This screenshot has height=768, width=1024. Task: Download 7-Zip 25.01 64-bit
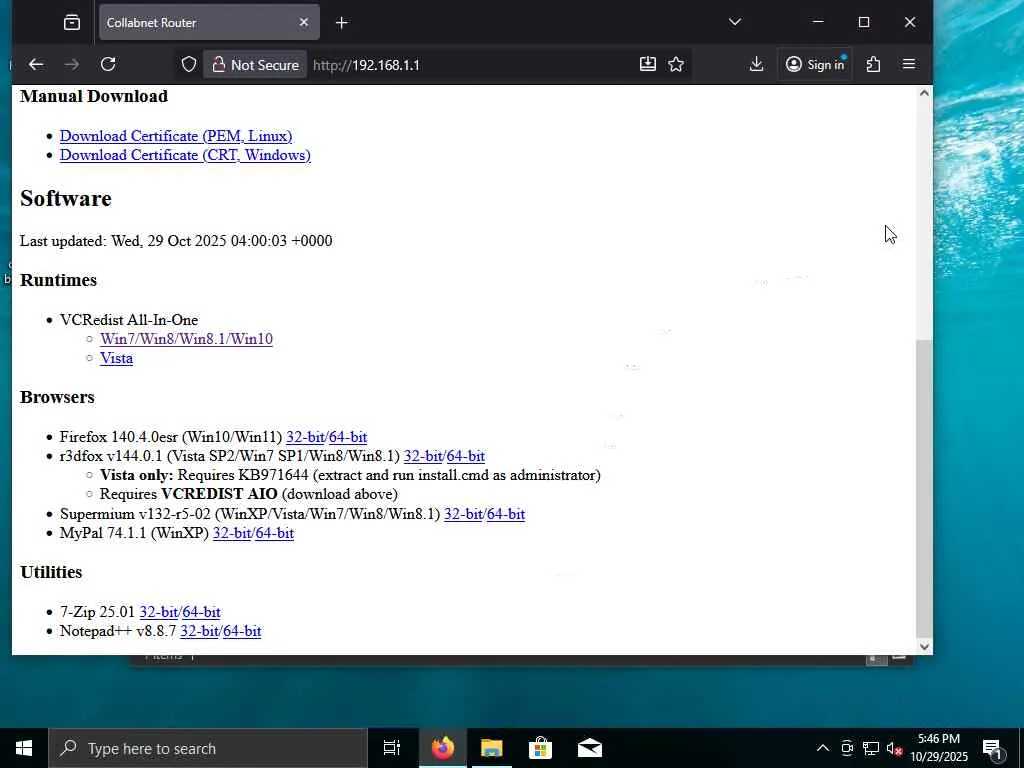coord(201,612)
